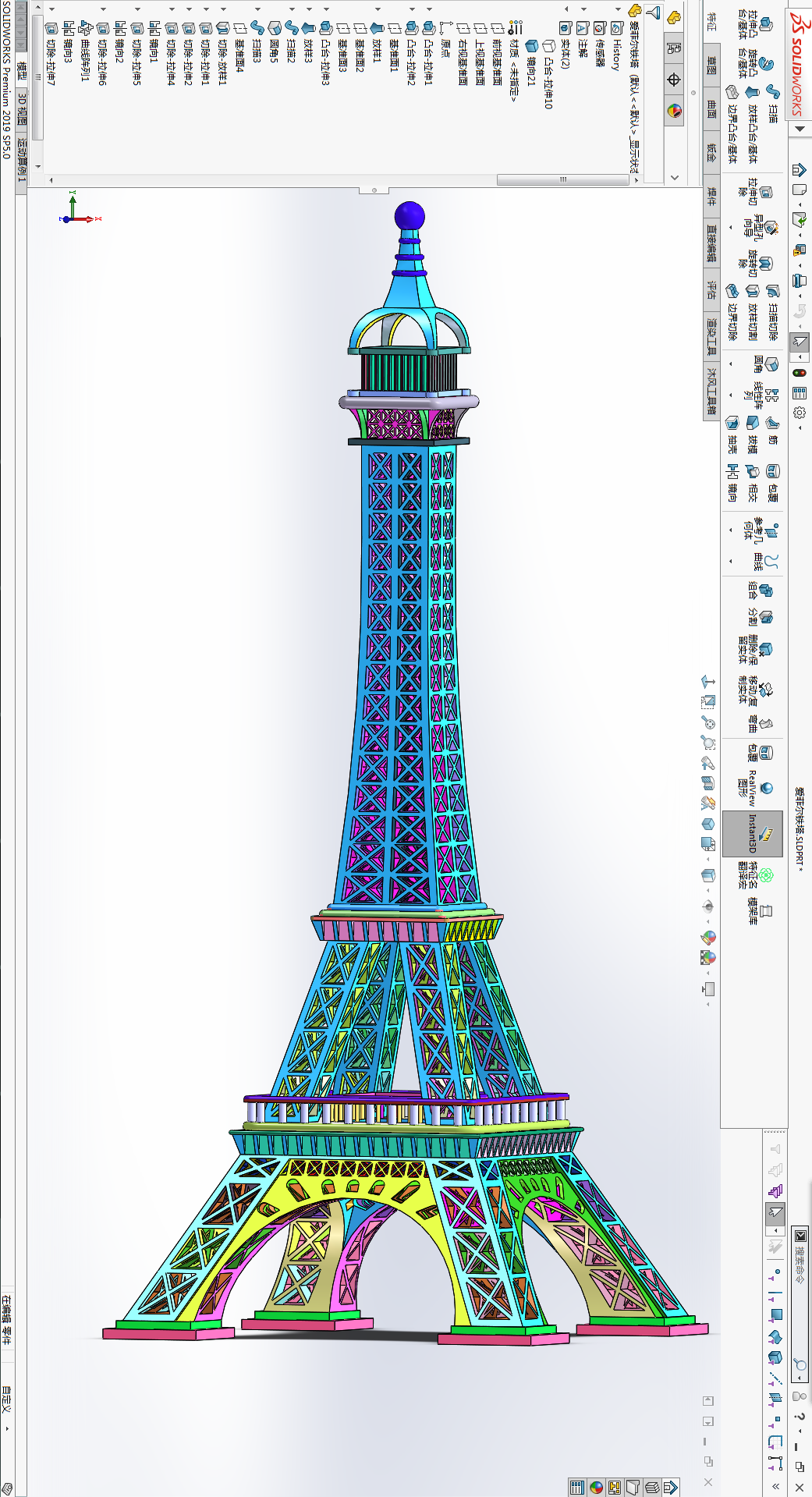The width and height of the screenshot is (812, 1497).
Task: Open the 3D 视图 bottom tab
Action: pos(21,109)
